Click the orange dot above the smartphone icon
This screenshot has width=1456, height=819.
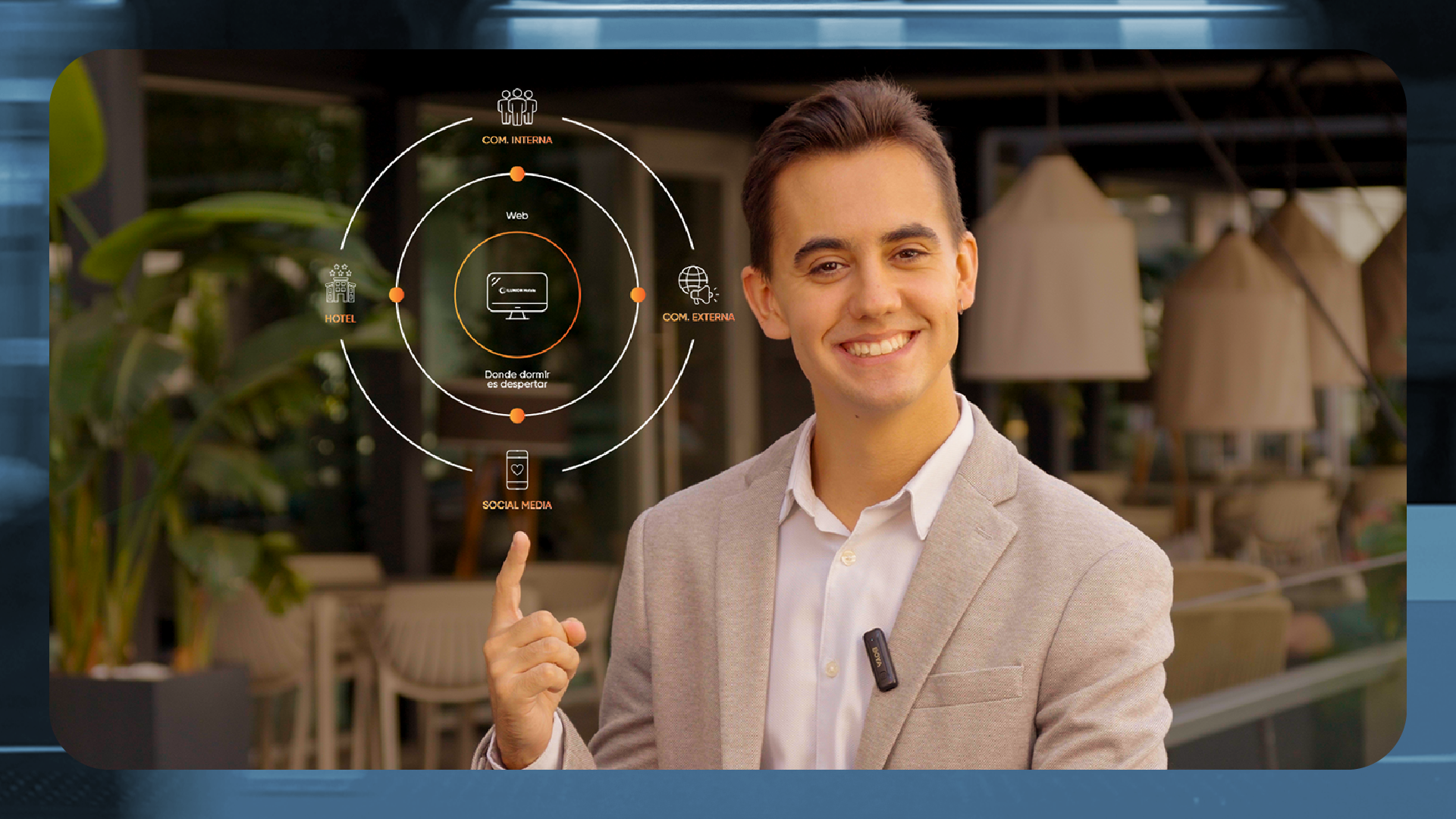coord(517,416)
